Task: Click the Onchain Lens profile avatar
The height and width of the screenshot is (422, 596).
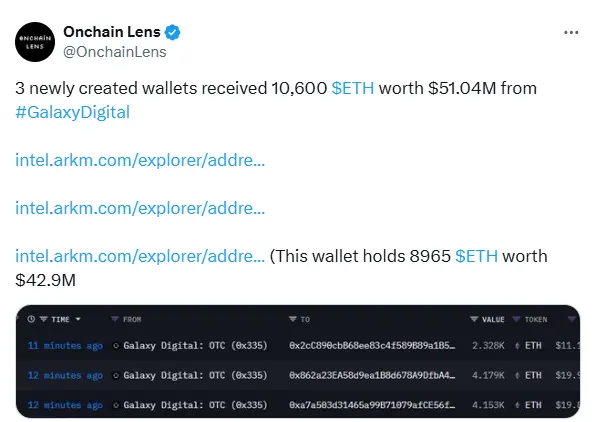Action: [x=35, y=42]
